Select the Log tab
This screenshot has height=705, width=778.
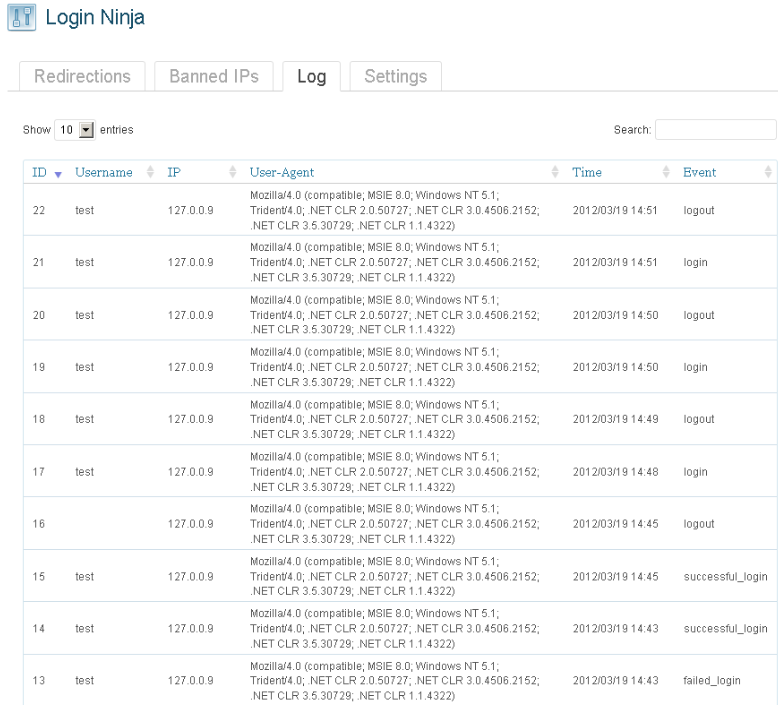[x=312, y=76]
